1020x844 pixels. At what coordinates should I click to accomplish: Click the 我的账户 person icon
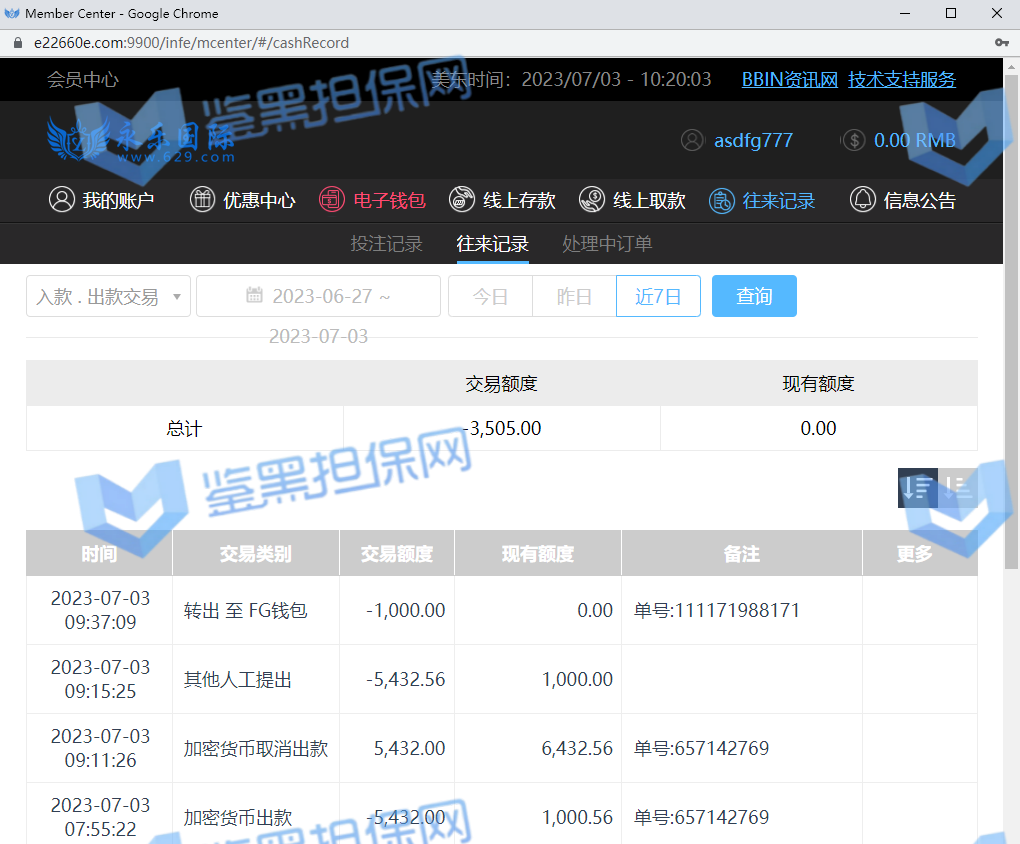click(x=62, y=200)
